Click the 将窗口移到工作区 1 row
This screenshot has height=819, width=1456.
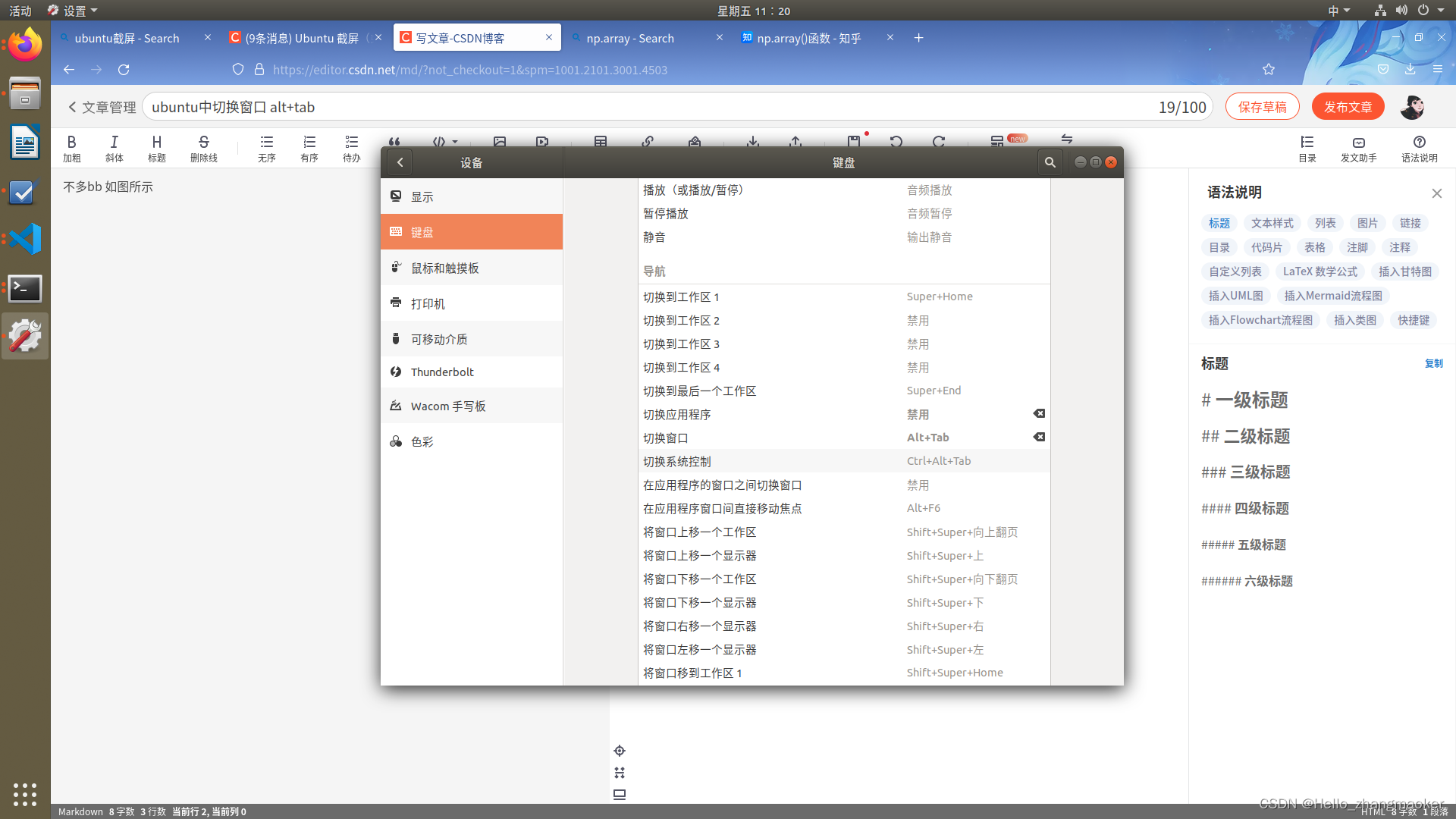point(844,673)
